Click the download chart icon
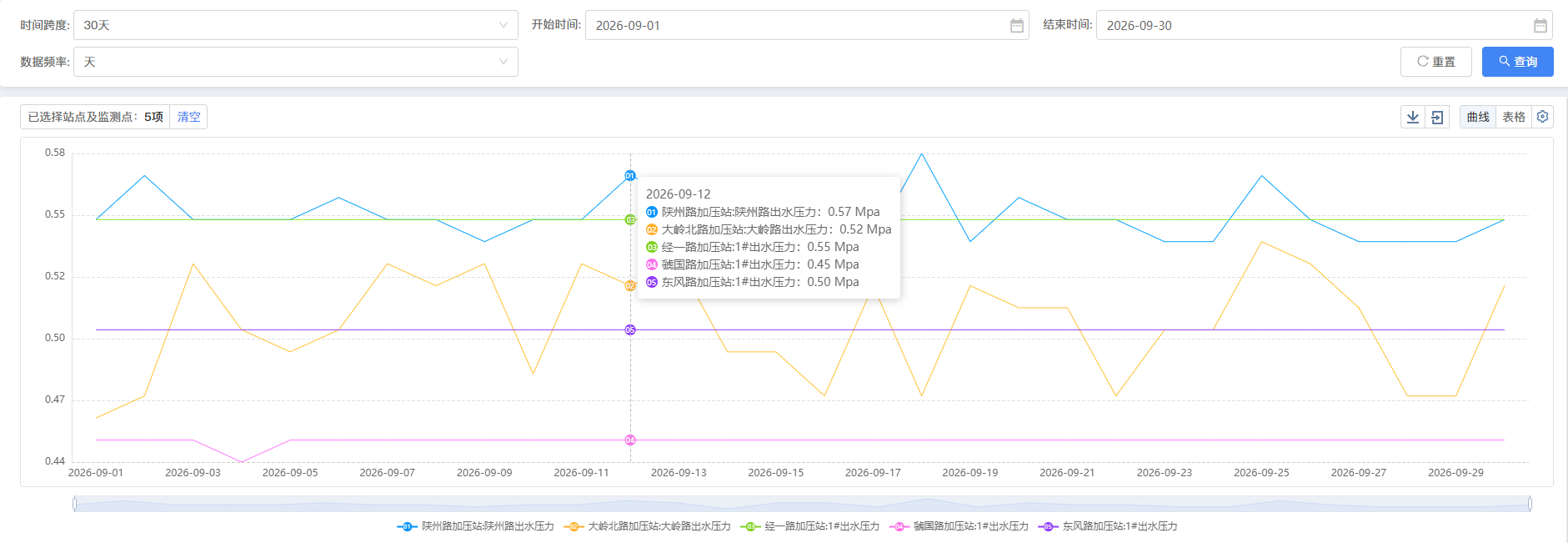The image size is (1568, 543). 1413,117
